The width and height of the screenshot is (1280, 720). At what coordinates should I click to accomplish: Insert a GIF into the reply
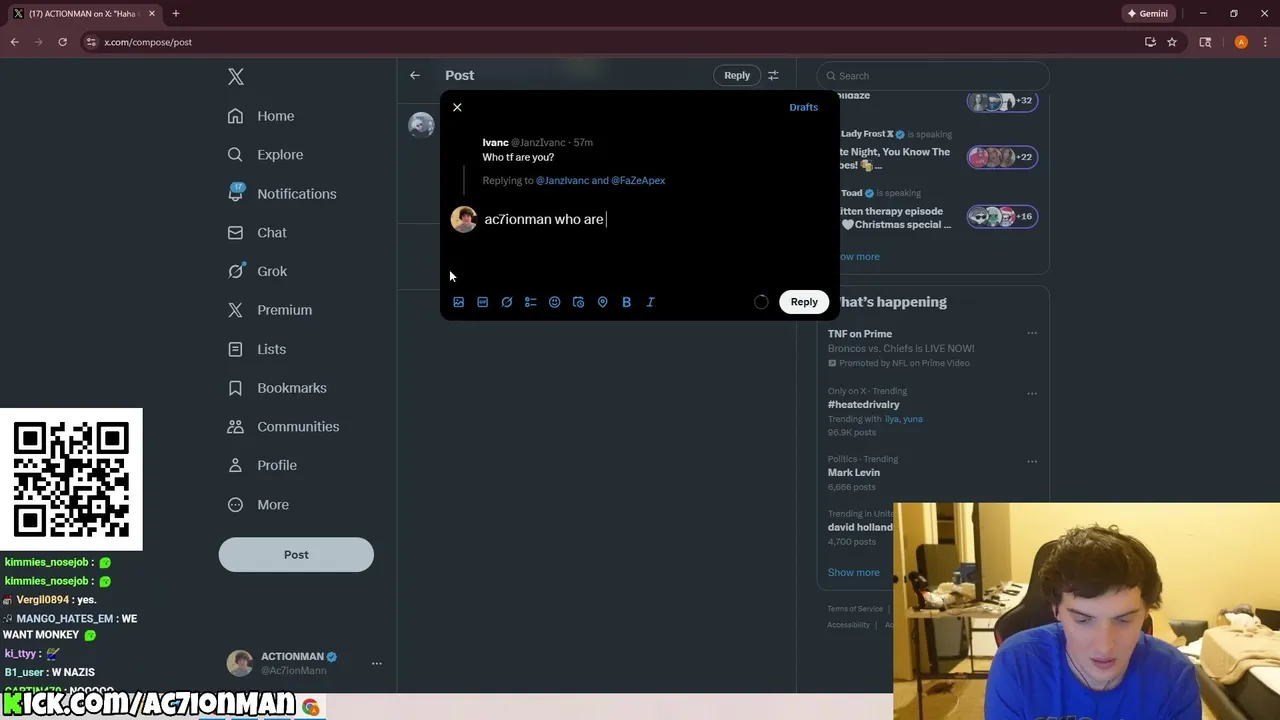click(482, 302)
